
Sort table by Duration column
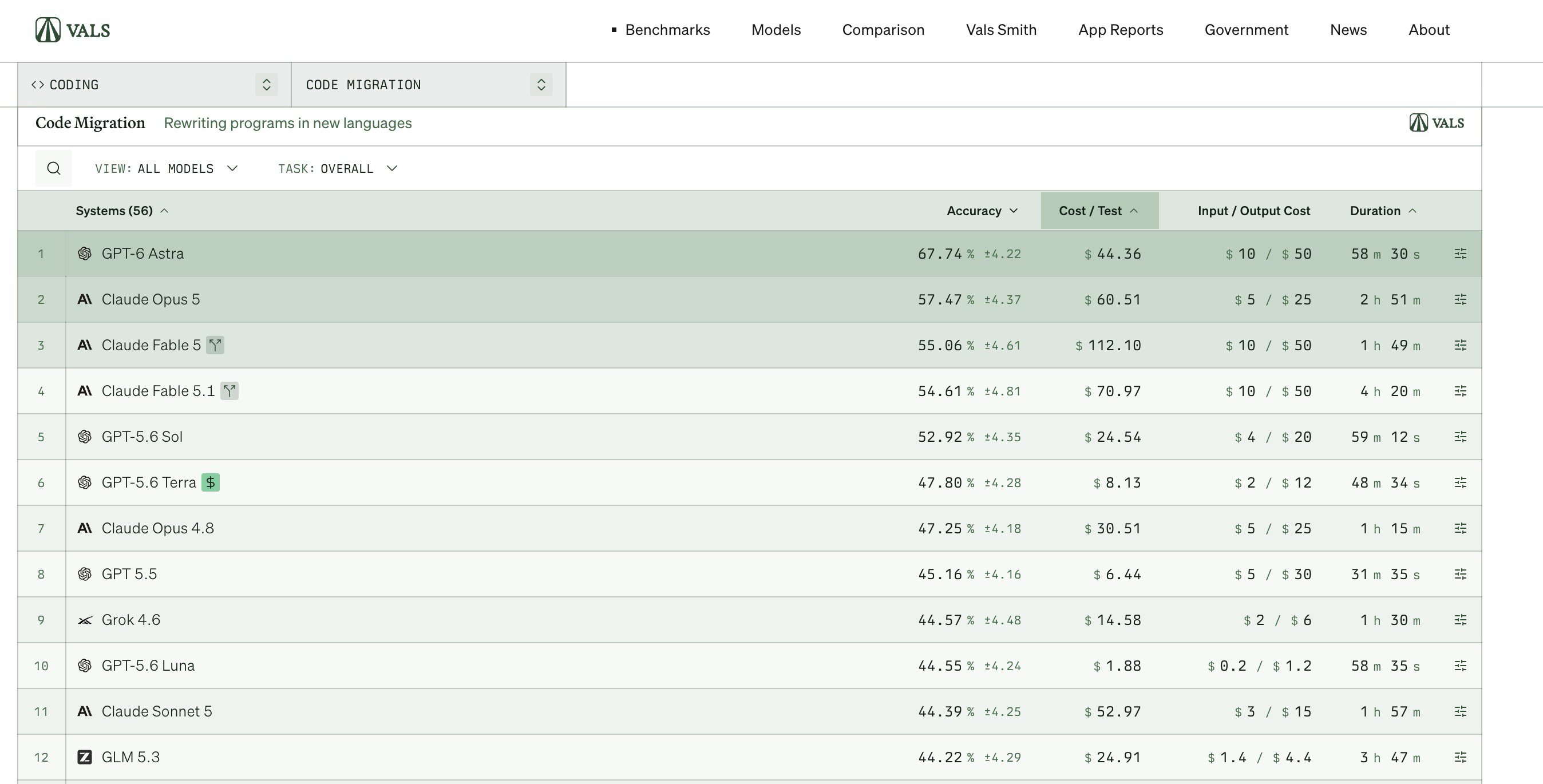pos(1383,211)
